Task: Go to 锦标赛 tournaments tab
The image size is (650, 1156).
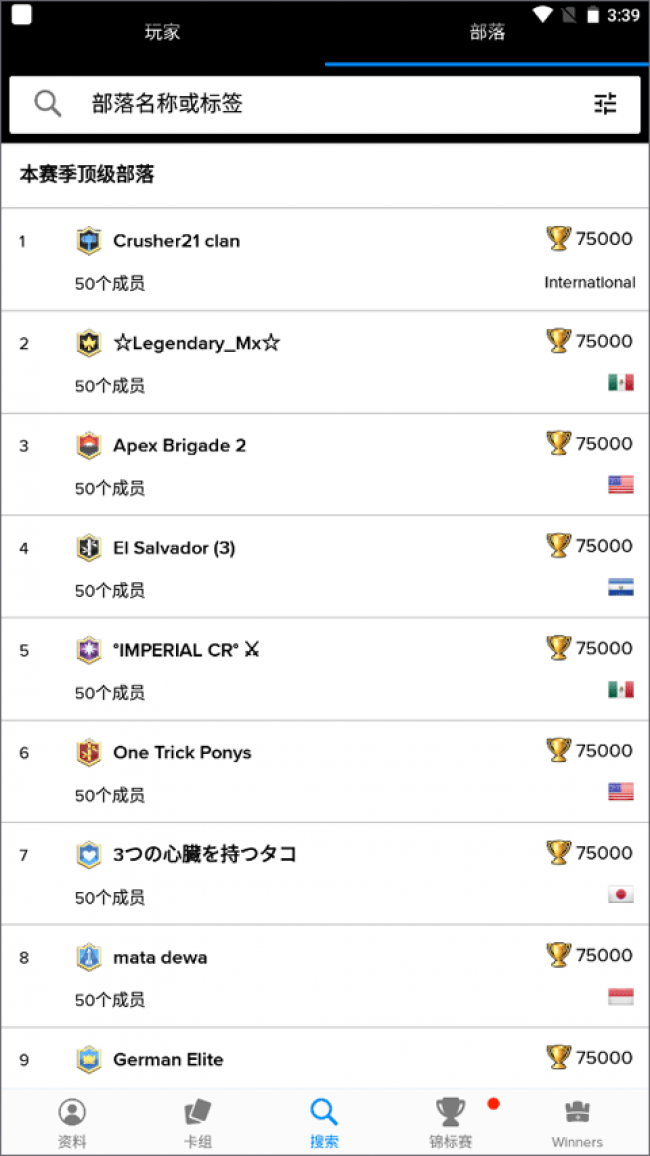Action: pos(451,1122)
